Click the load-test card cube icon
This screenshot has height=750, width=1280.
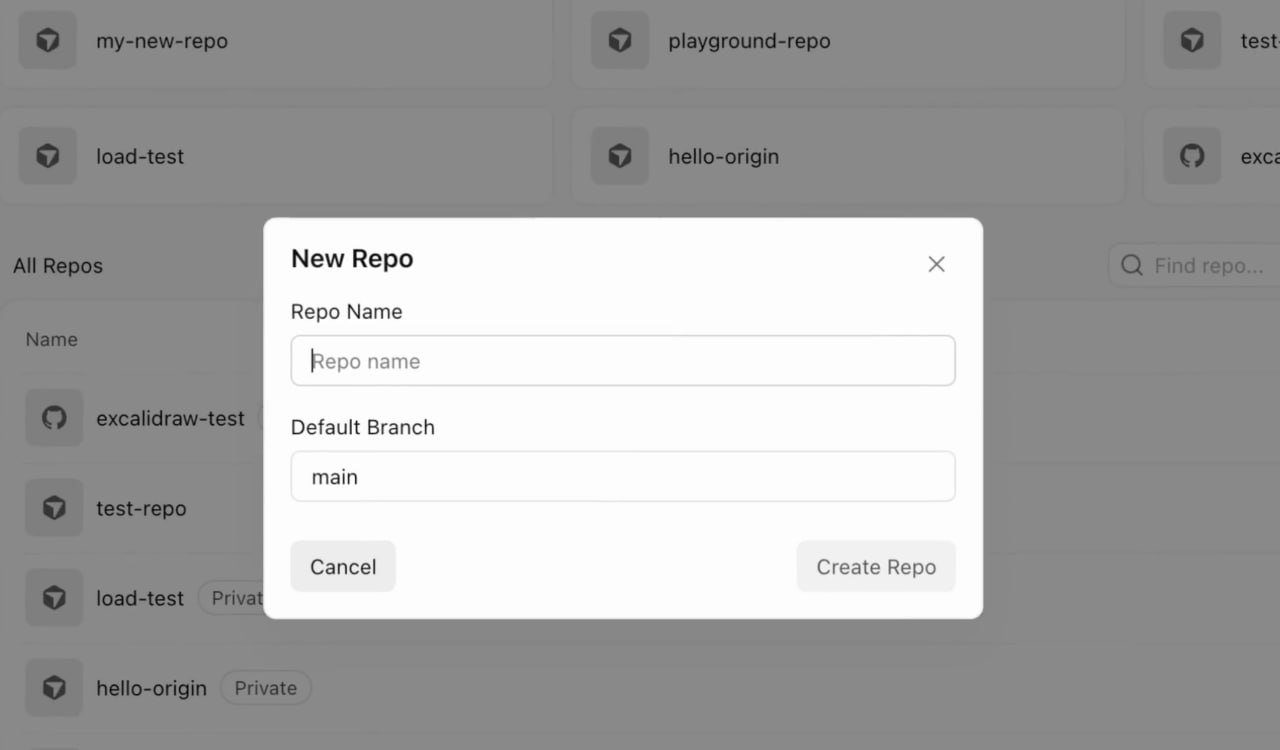click(x=48, y=156)
